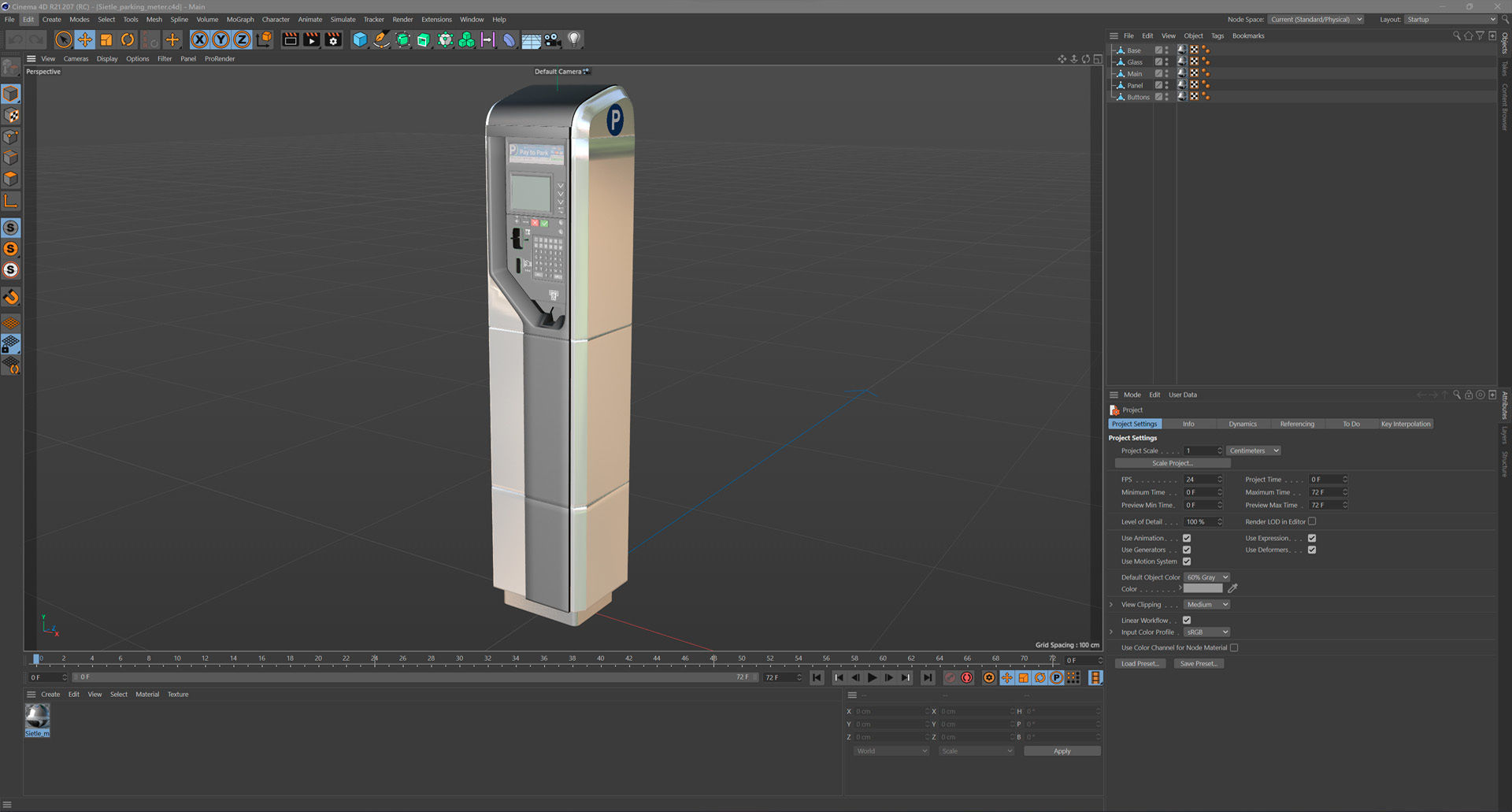Switch to Model mode in left sidebar
The width and height of the screenshot is (1512, 812).
(x=11, y=94)
